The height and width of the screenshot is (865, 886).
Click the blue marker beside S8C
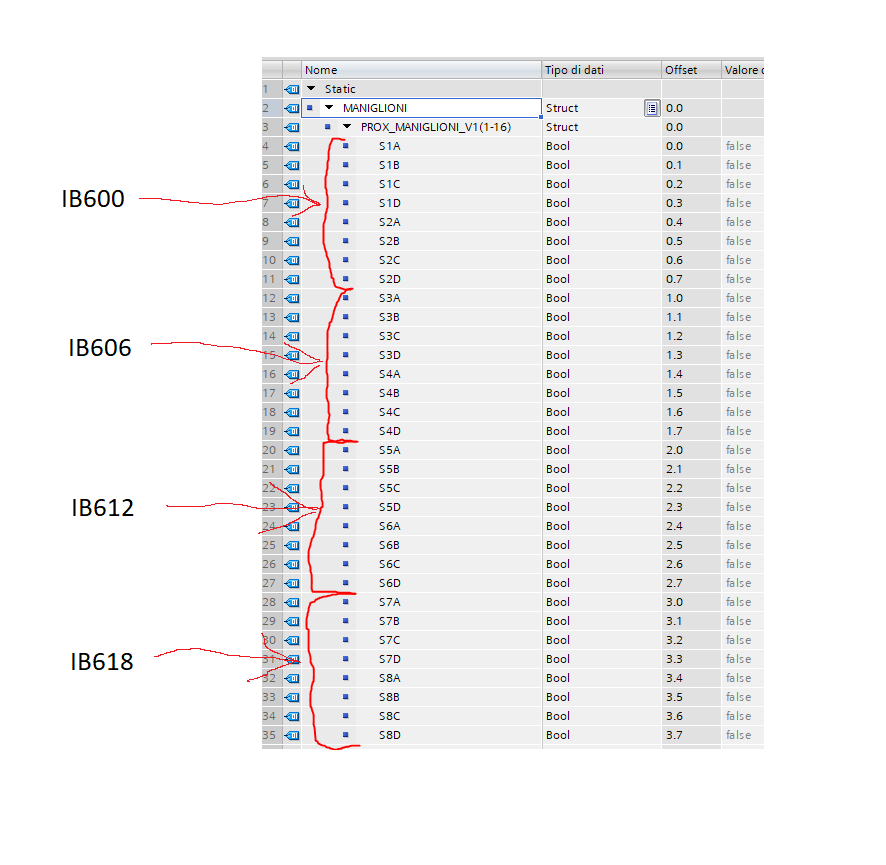[346, 716]
